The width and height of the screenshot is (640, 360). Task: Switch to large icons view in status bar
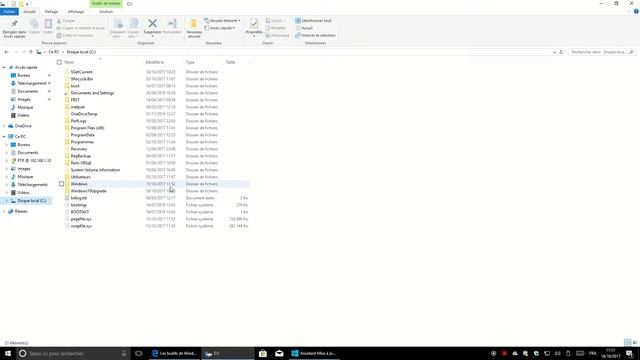coord(635,342)
